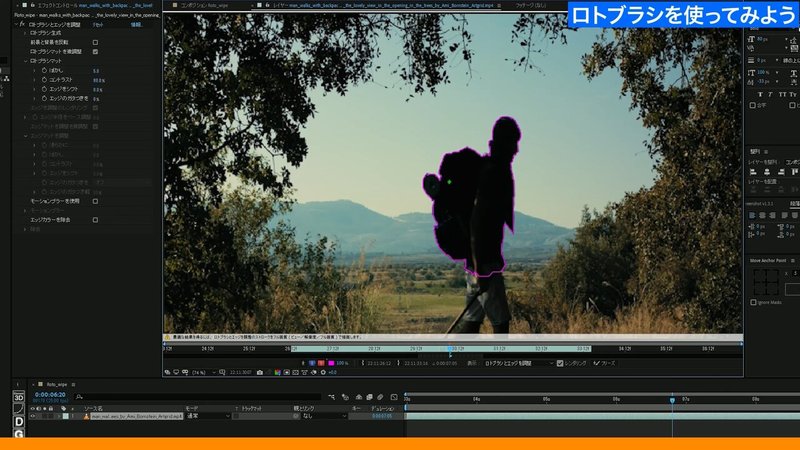
Task: Select the Roto_wipe timeline tab
Action: (x=57, y=385)
